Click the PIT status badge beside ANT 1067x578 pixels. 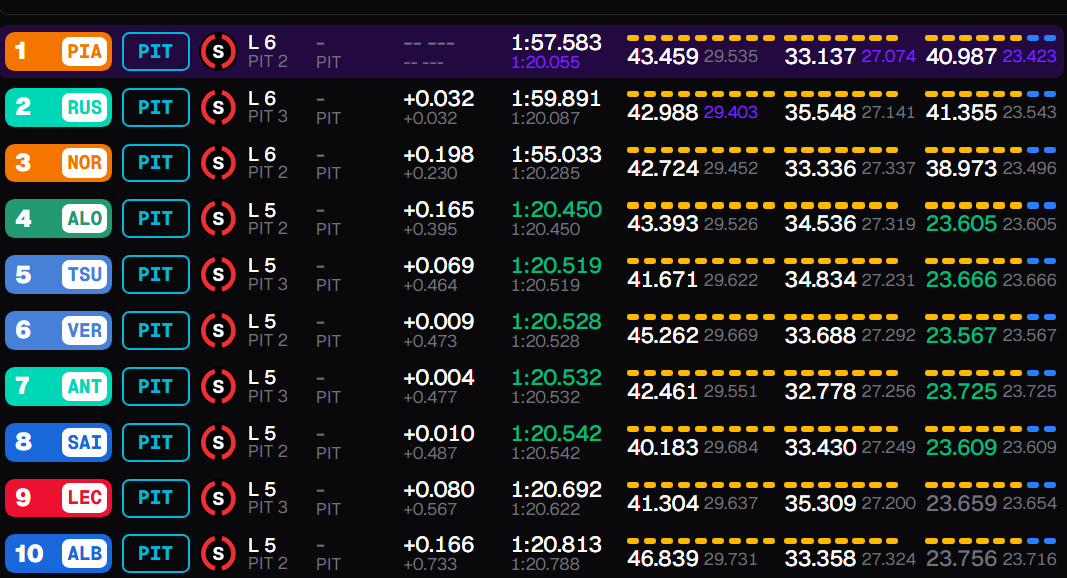pyautogui.click(x=156, y=386)
